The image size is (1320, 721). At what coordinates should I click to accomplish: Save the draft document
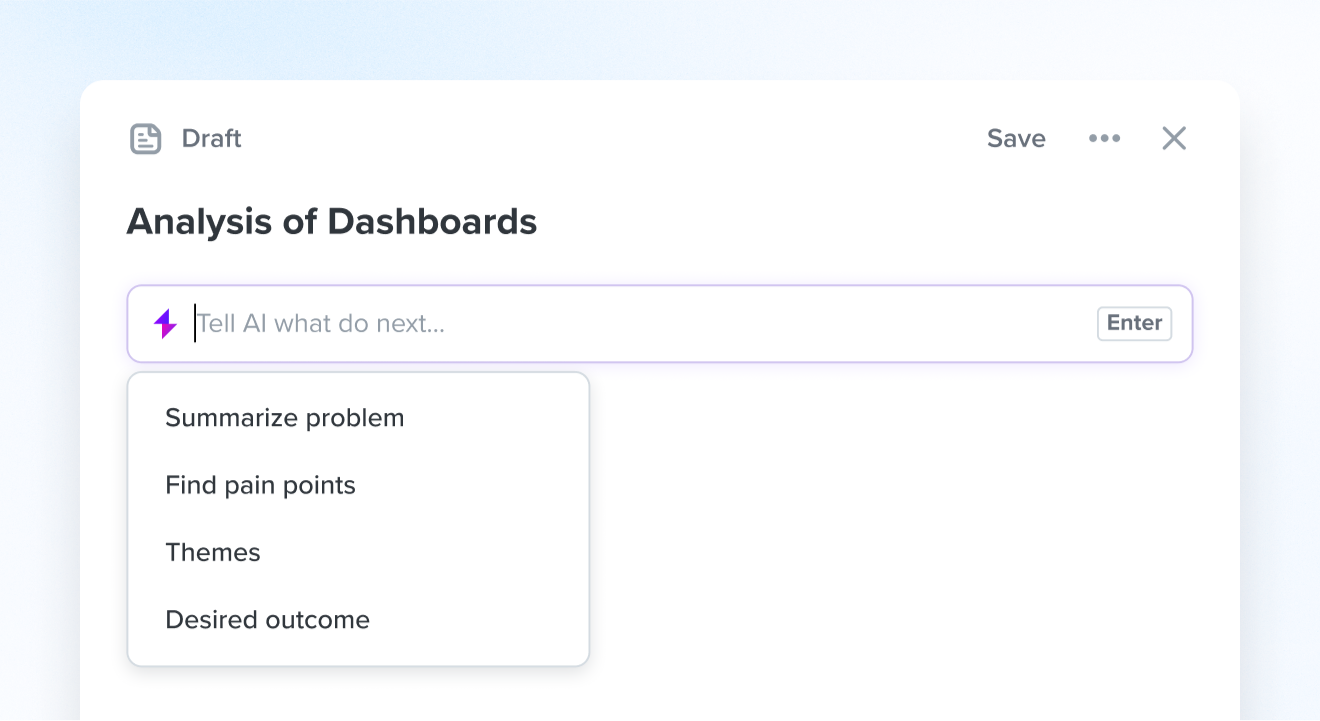(x=1016, y=138)
